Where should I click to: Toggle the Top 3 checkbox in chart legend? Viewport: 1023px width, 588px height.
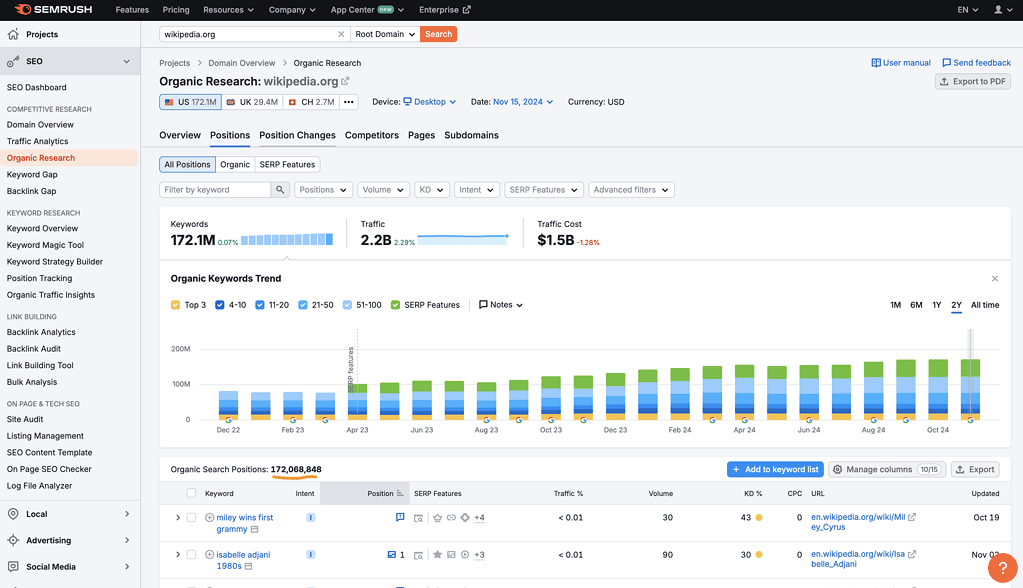pos(176,305)
